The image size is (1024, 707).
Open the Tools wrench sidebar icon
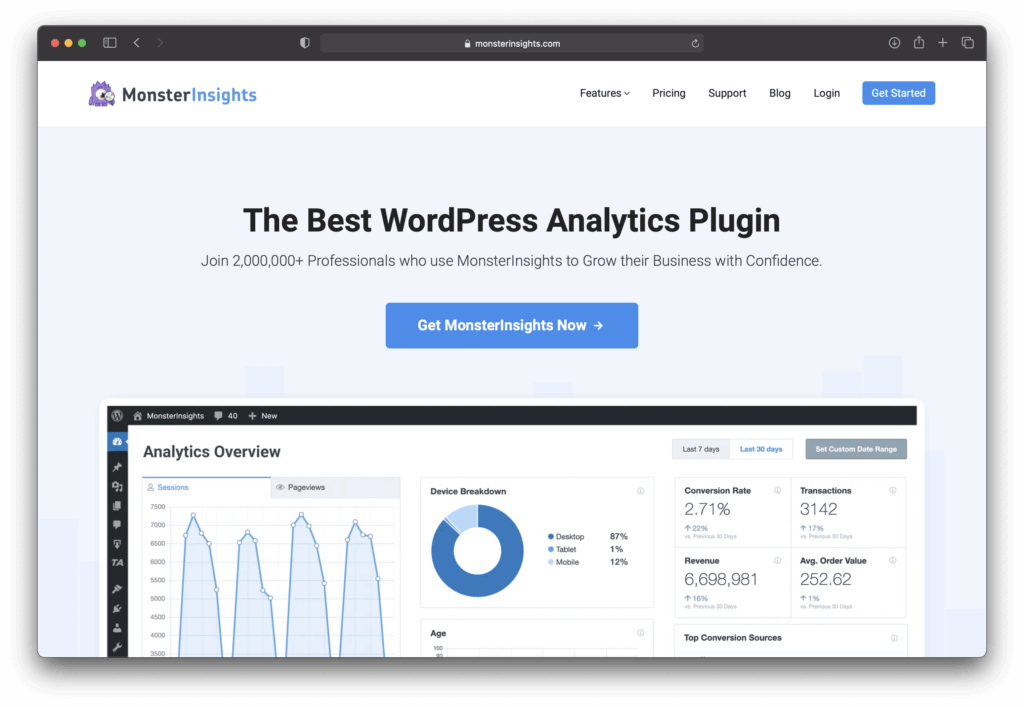[x=118, y=647]
